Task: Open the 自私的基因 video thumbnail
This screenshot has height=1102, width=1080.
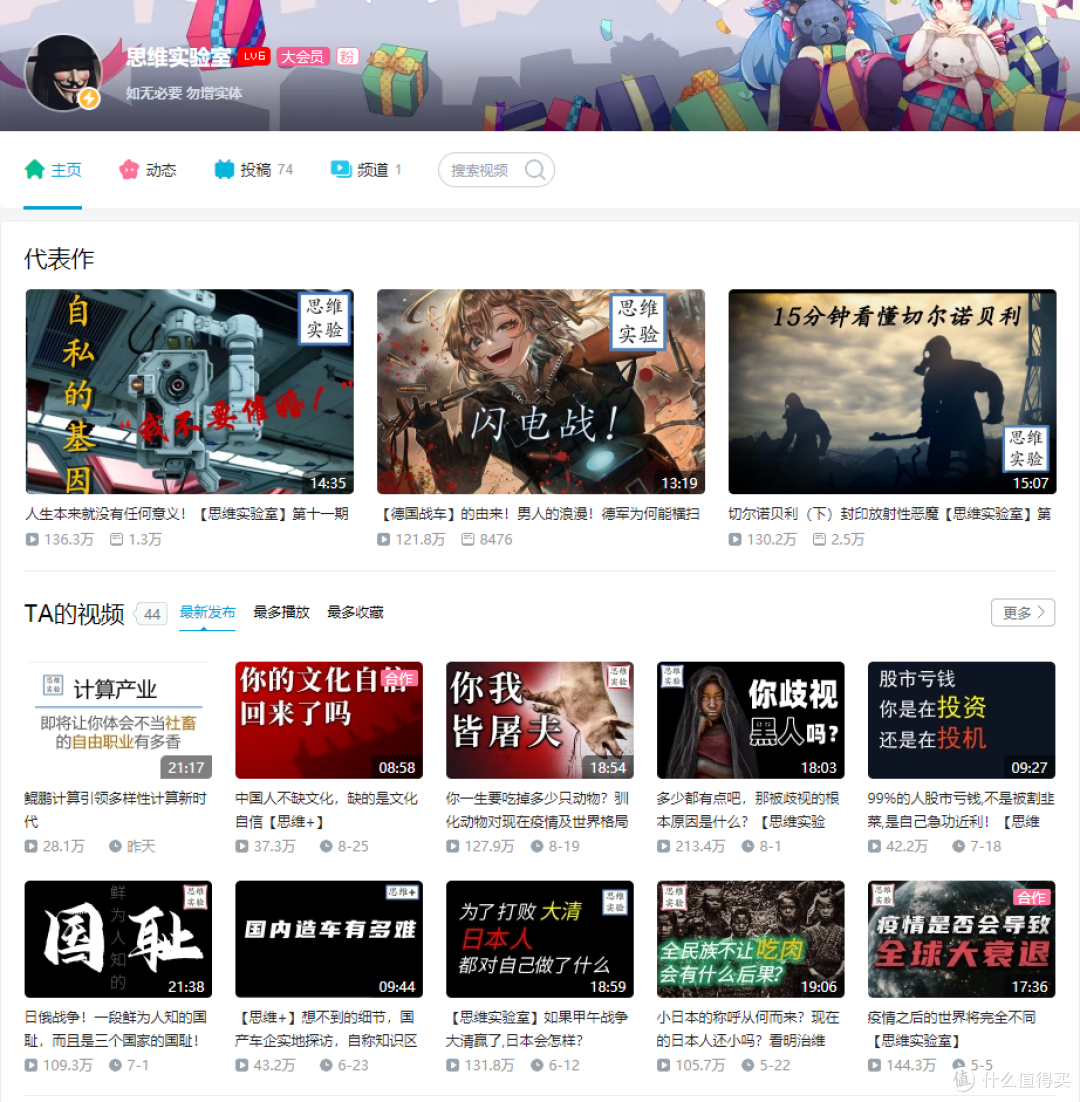Action: pos(190,391)
